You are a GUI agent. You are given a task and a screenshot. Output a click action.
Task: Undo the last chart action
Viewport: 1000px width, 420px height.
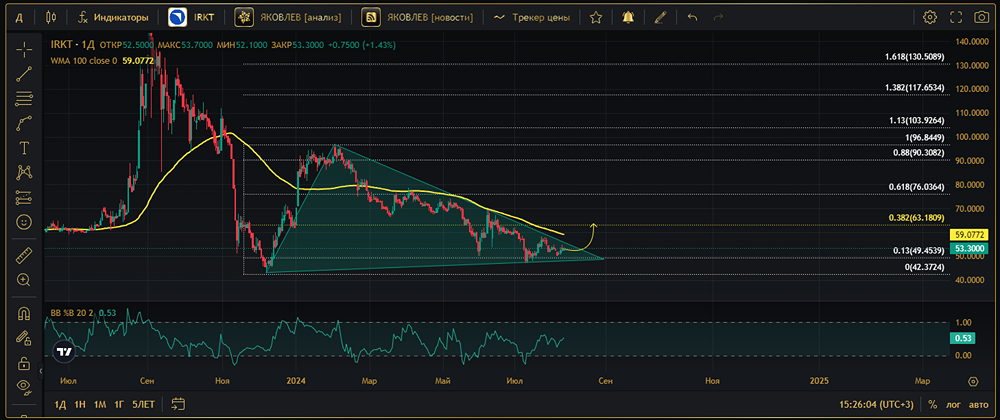coord(692,17)
